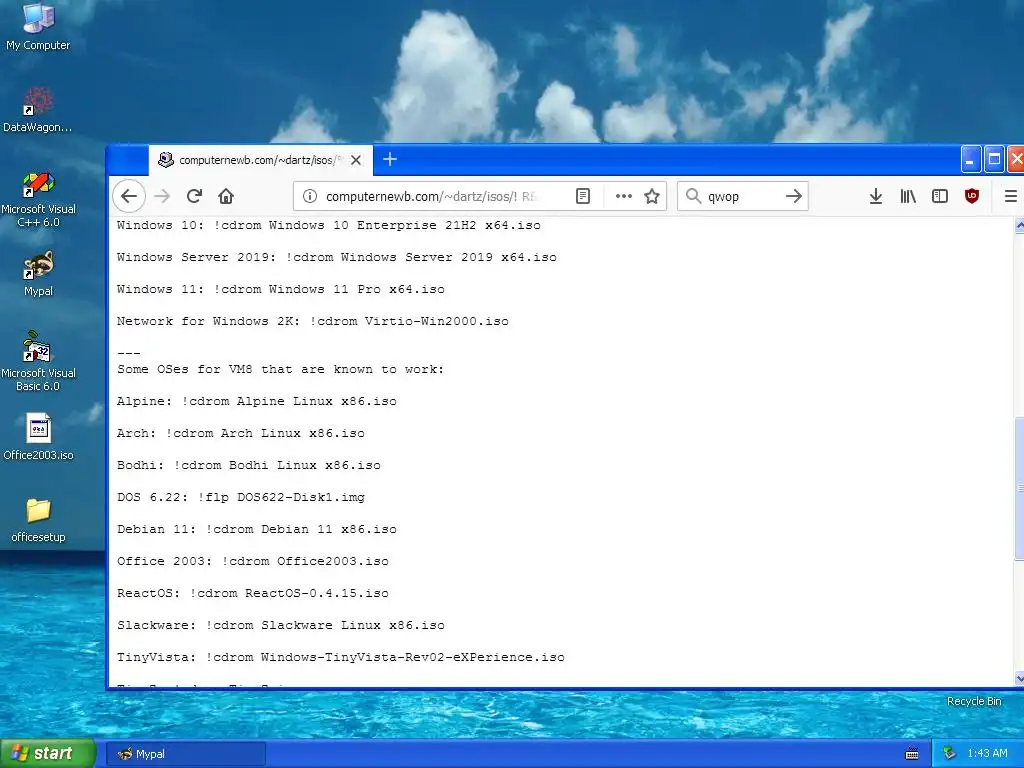
Task: Bookmark this page with the star
Action: 652,196
